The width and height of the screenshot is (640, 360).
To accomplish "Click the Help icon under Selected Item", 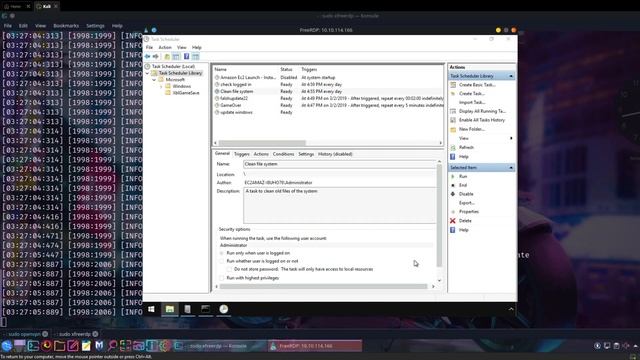I will (x=453, y=230).
